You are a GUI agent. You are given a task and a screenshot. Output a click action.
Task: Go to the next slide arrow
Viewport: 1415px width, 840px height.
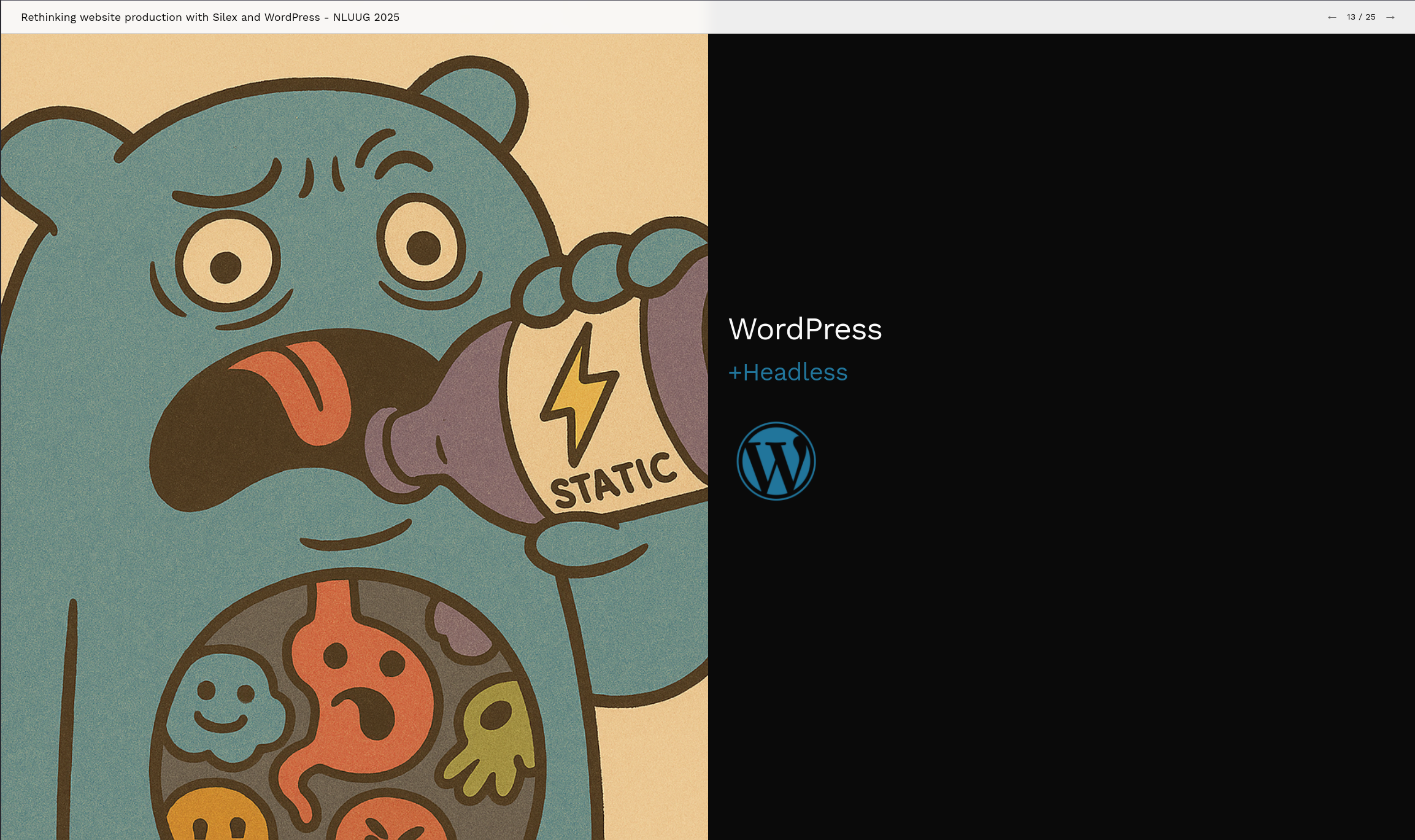pos(1390,17)
